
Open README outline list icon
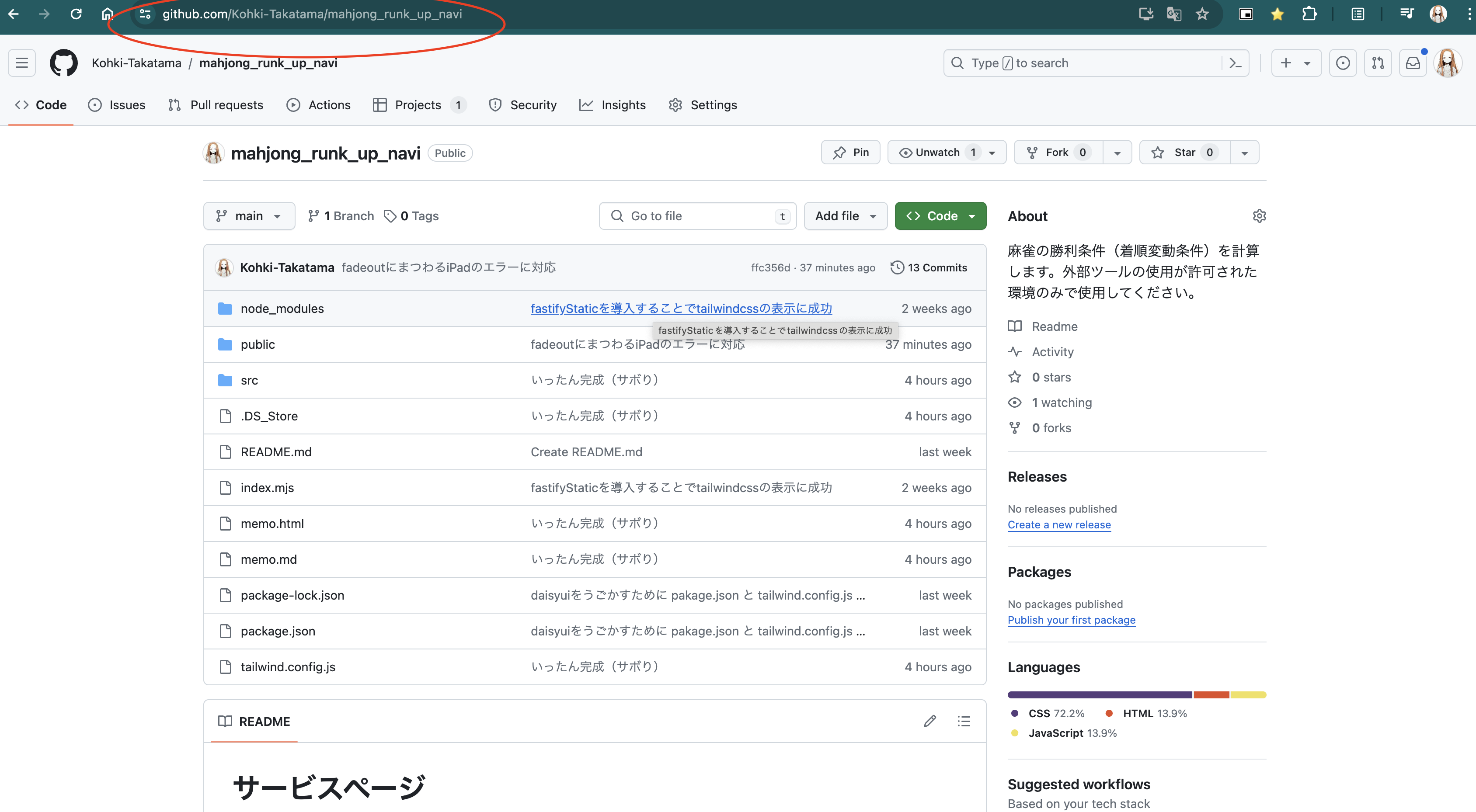[964, 721]
